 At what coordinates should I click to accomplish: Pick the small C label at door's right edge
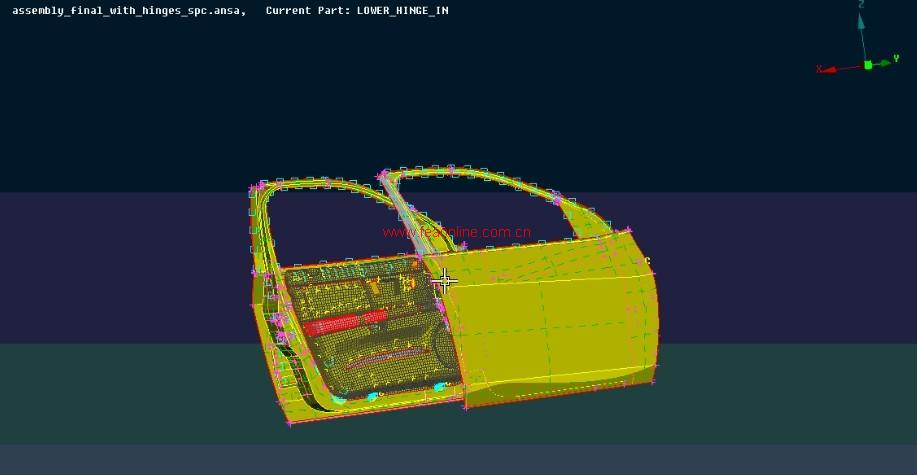click(x=648, y=262)
